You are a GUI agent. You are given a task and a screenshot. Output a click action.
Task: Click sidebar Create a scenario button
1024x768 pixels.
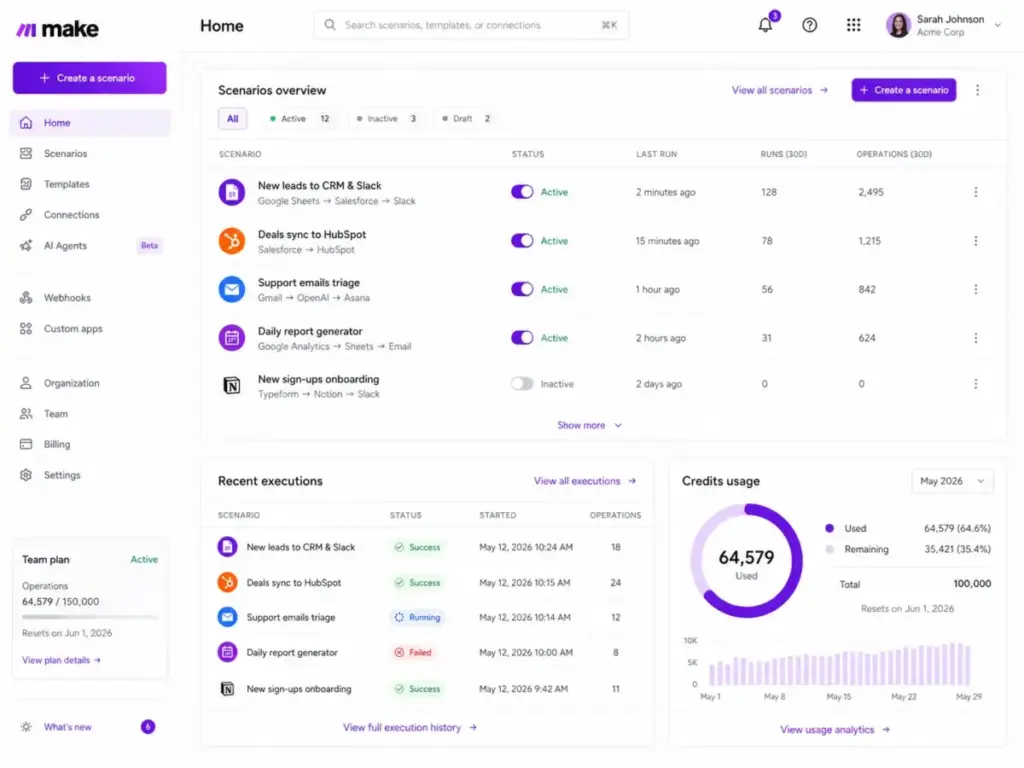click(x=89, y=78)
